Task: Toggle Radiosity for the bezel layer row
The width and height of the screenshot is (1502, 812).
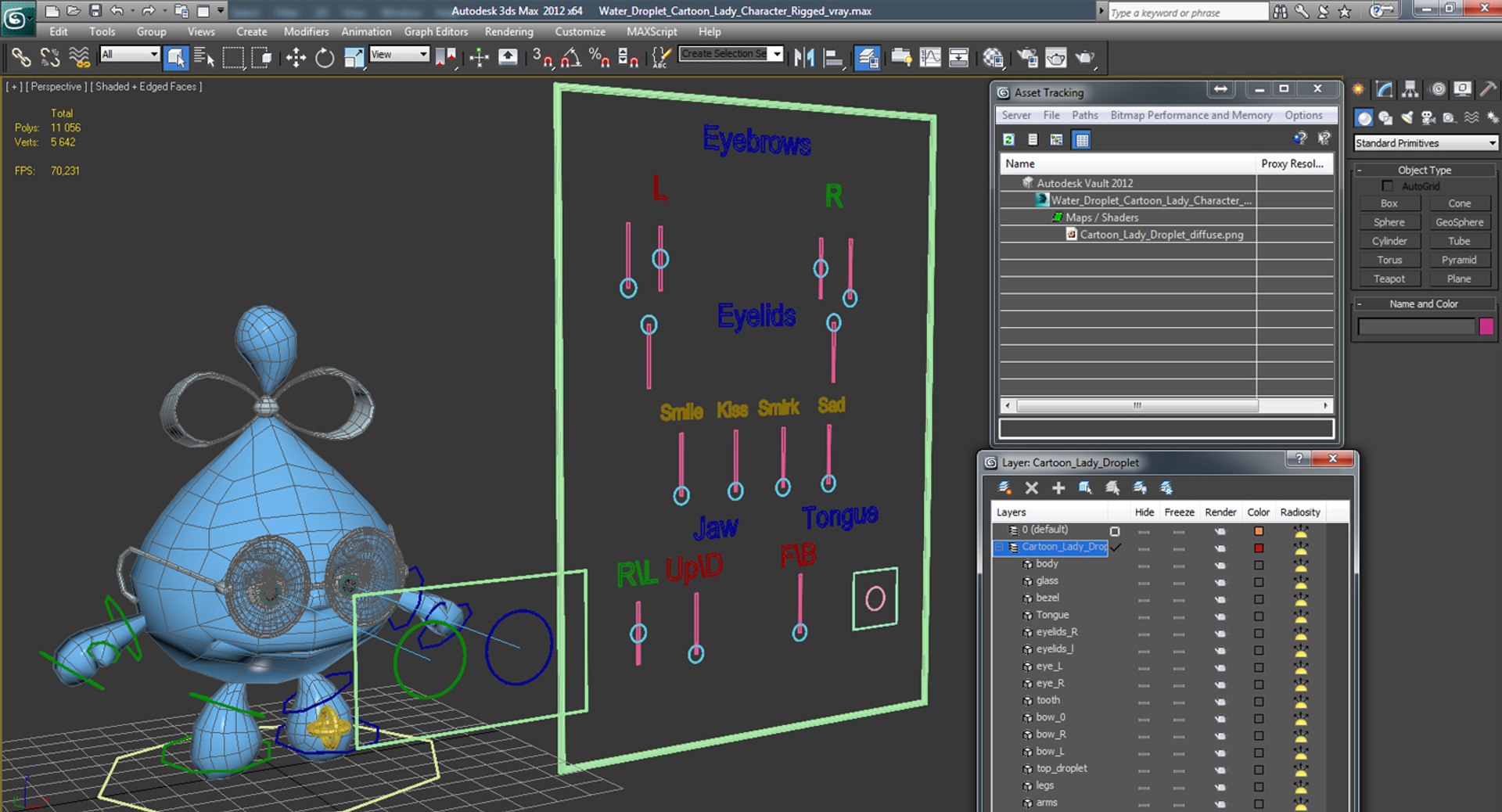Action: tap(1300, 599)
